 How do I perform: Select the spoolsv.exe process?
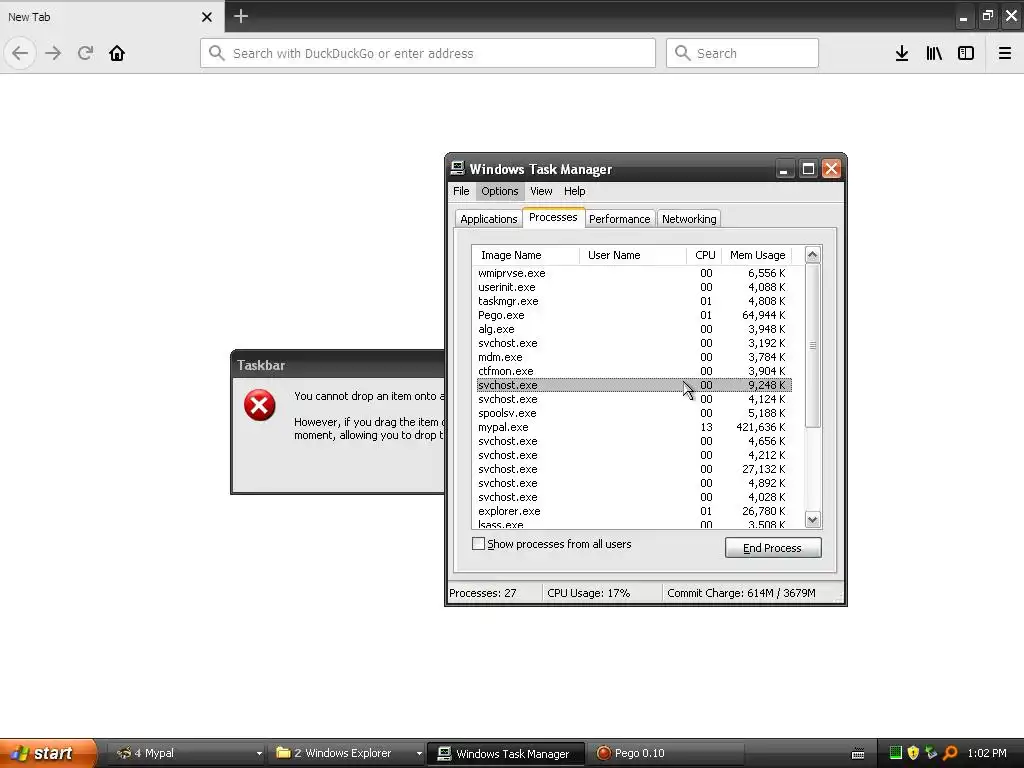point(633,413)
